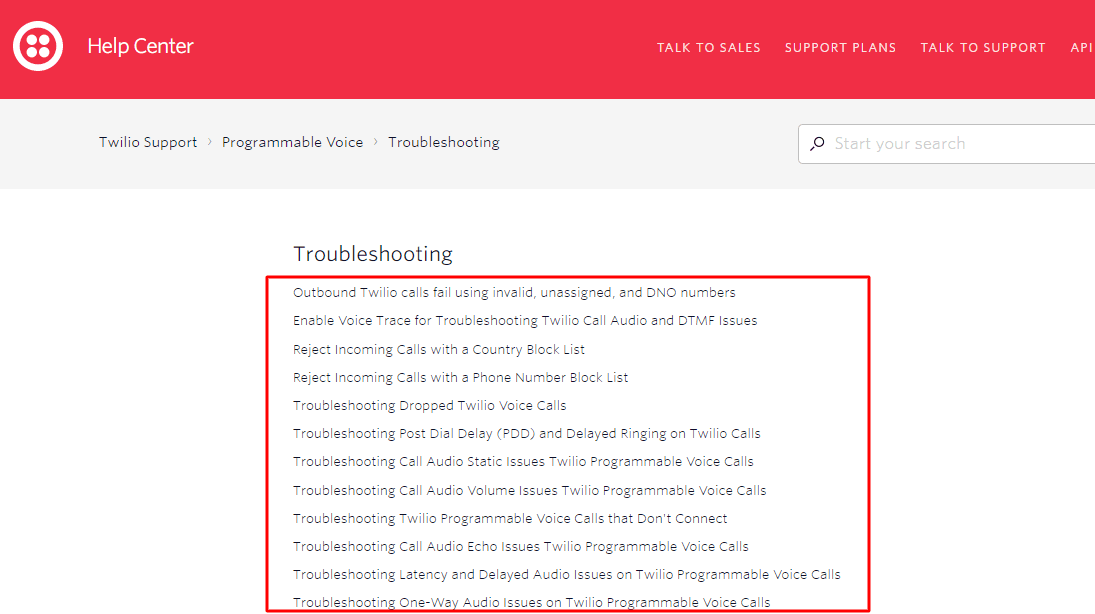Open Country Block List article
Screen dimensions: 1095x614
439,349
